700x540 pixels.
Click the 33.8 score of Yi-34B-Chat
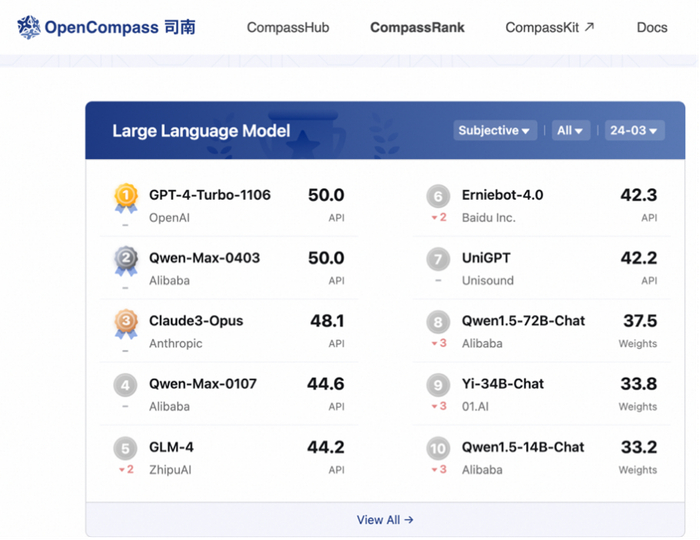pos(639,384)
